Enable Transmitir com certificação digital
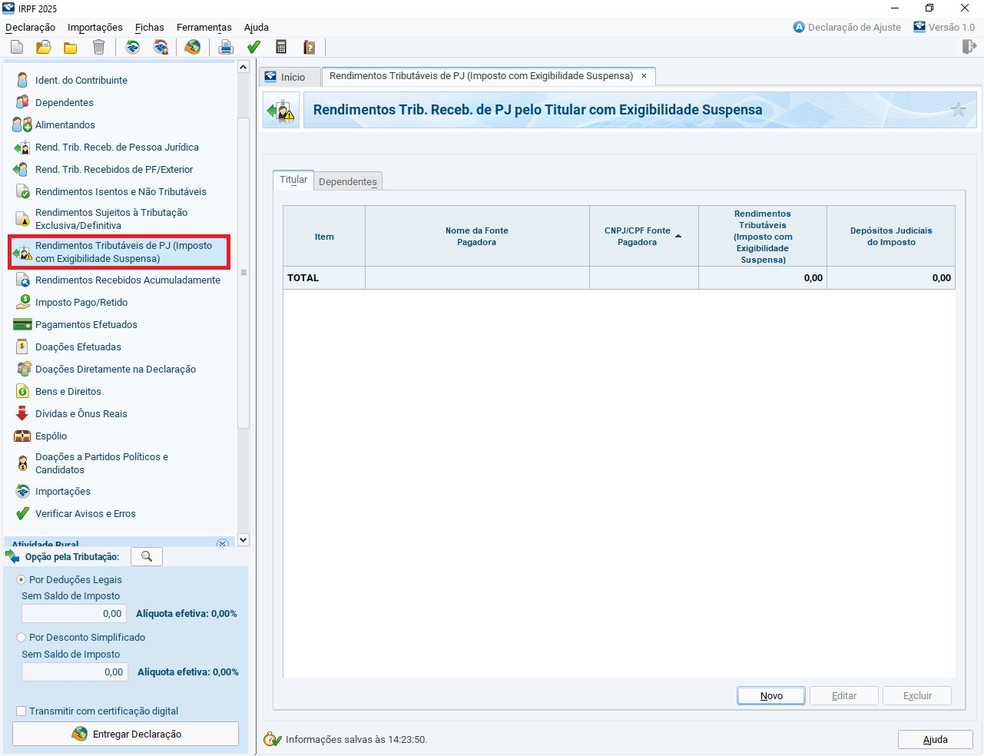 point(22,711)
